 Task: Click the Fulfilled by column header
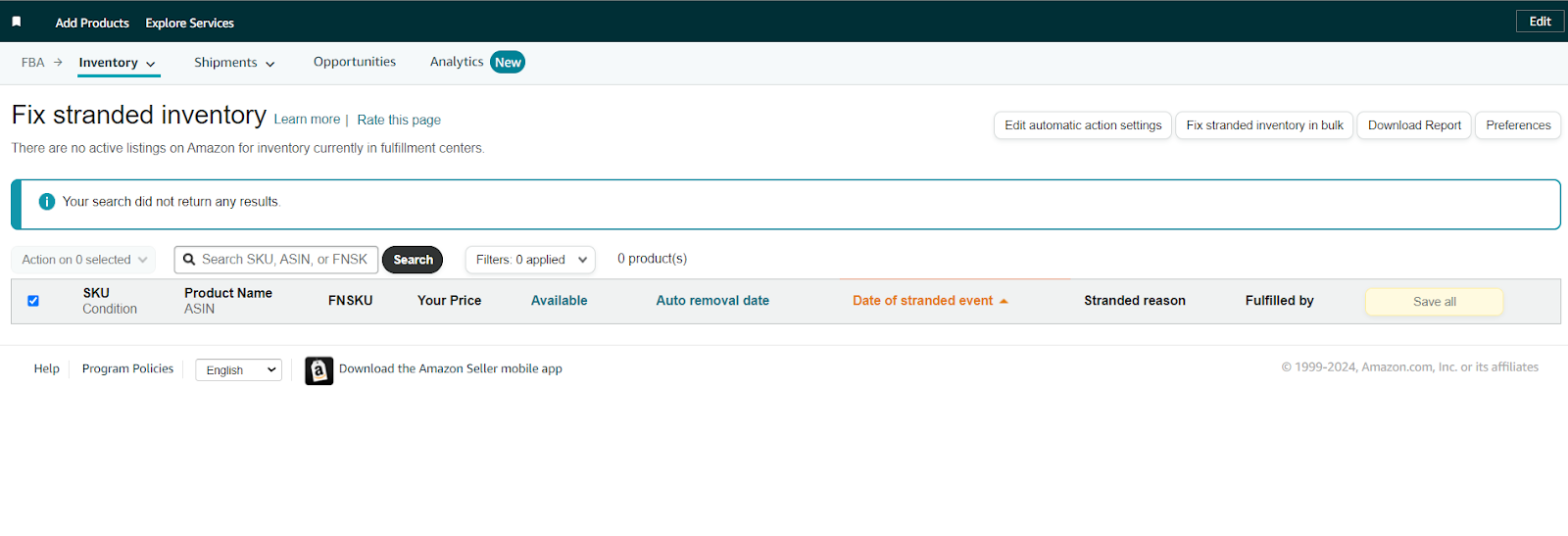(x=1280, y=301)
